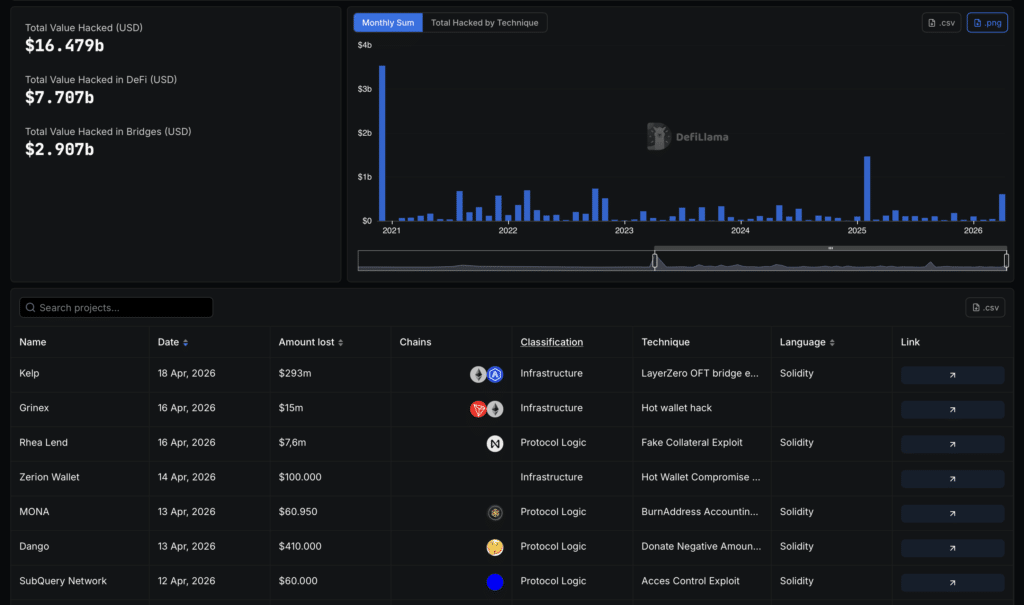Click the Classification column header
This screenshot has width=1024, height=605.
coord(551,342)
